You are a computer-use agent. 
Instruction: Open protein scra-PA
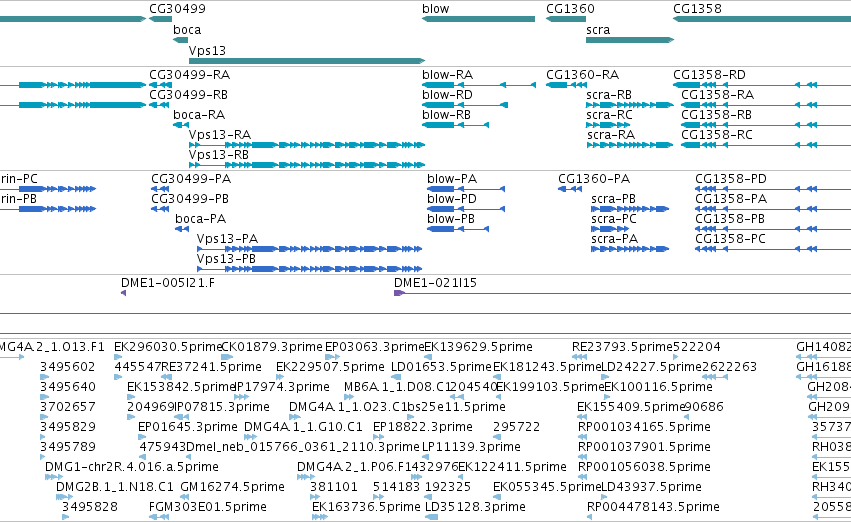click(x=614, y=239)
